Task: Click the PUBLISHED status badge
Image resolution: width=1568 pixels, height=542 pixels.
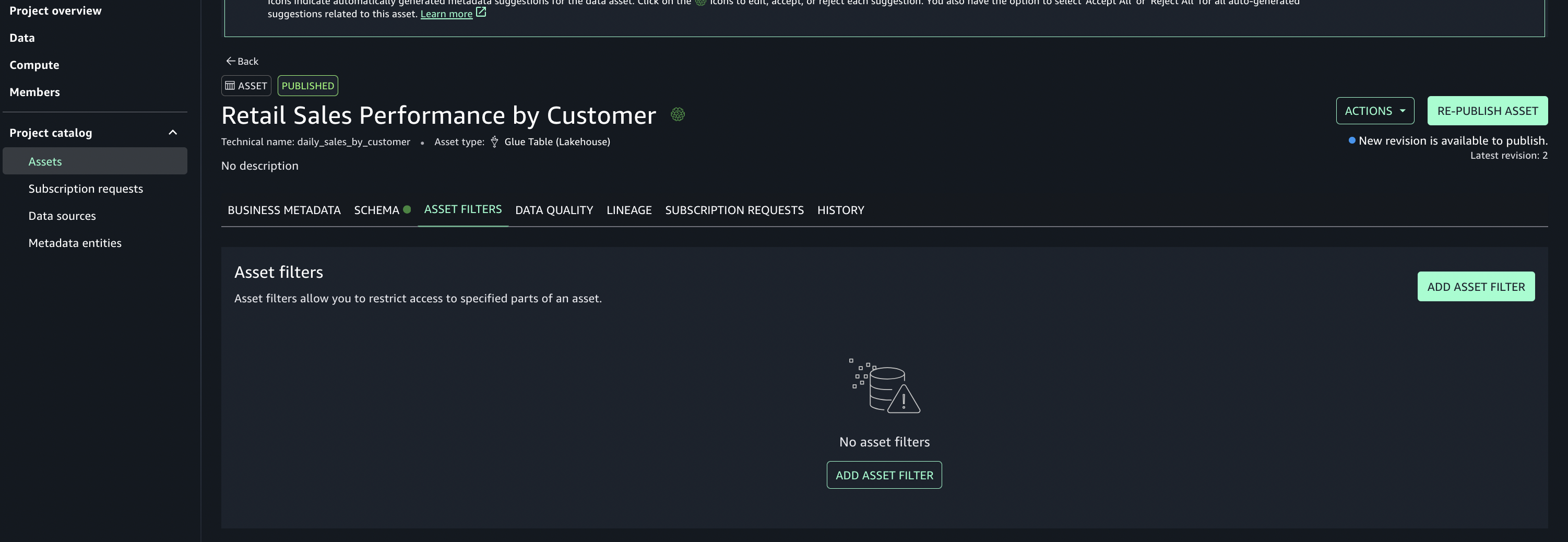Action: (x=307, y=86)
